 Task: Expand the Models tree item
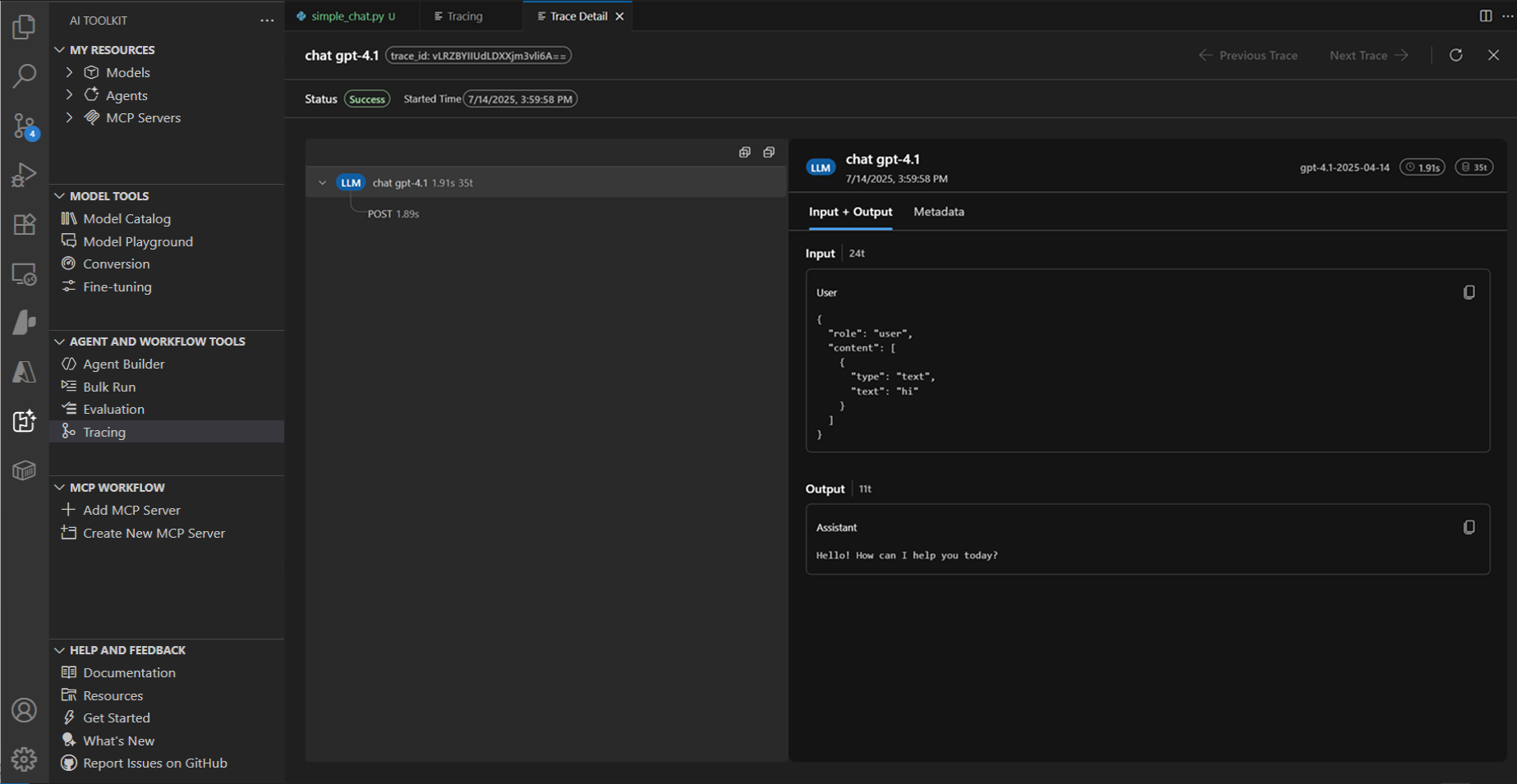(69, 72)
